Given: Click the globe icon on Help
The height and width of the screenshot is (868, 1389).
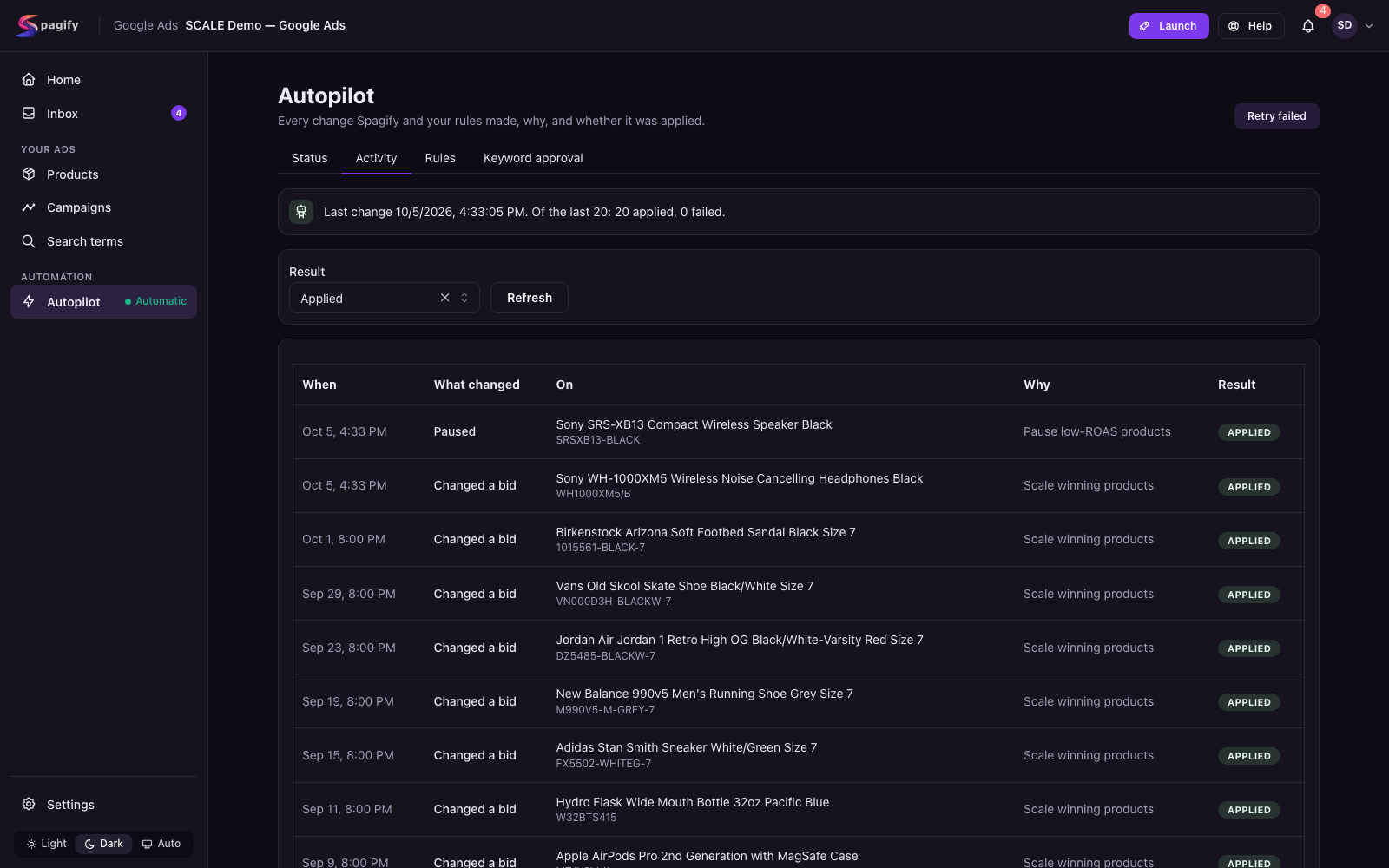Looking at the screenshot, I should [1234, 26].
